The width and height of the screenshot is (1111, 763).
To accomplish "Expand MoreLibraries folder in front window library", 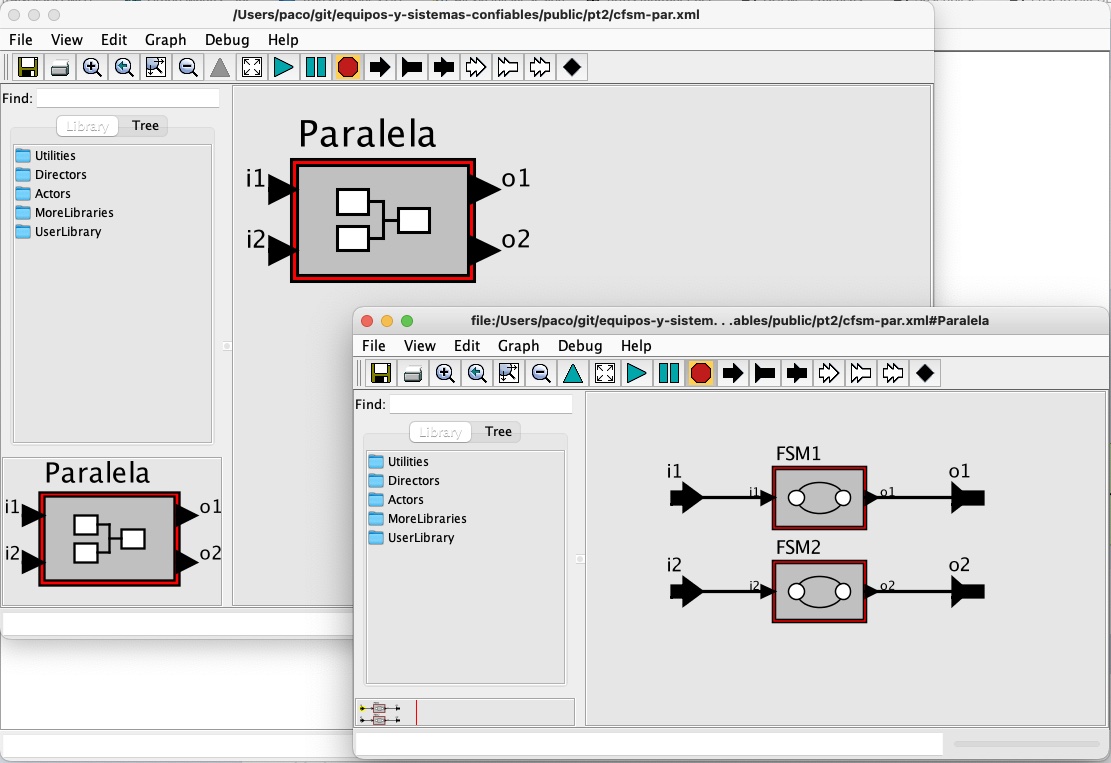I will (418, 519).
